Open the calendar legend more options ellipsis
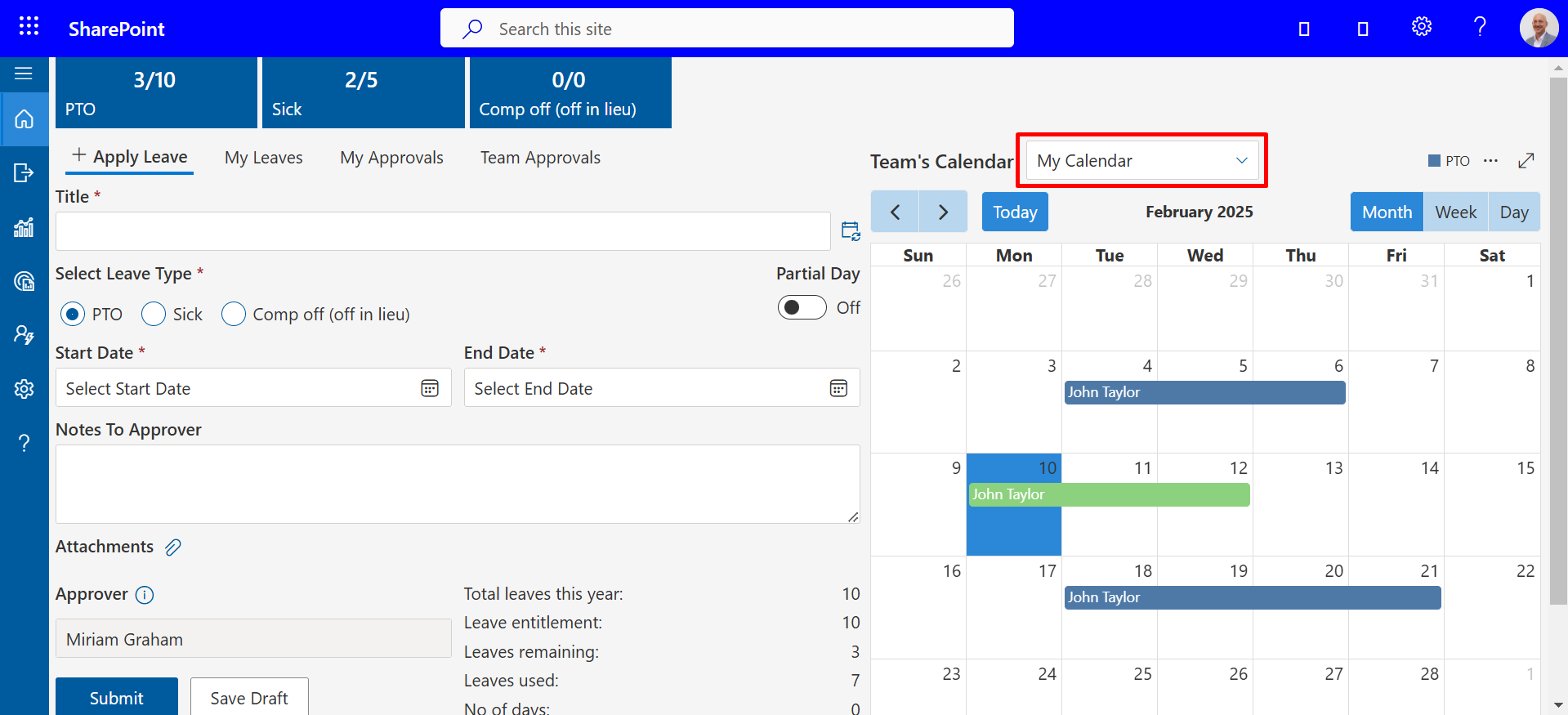Image resolution: width=1568 pixels, height=715 pixels. pos(1490,161)
